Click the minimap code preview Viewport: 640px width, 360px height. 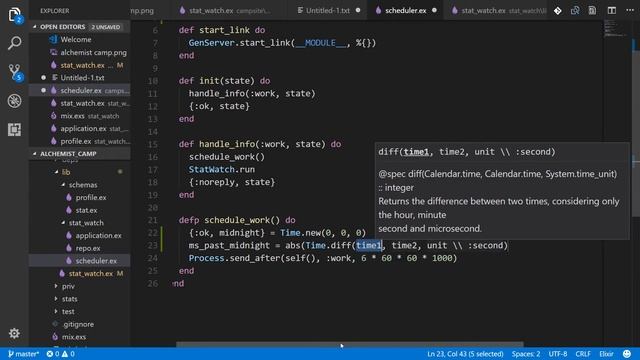pos(615,29)
